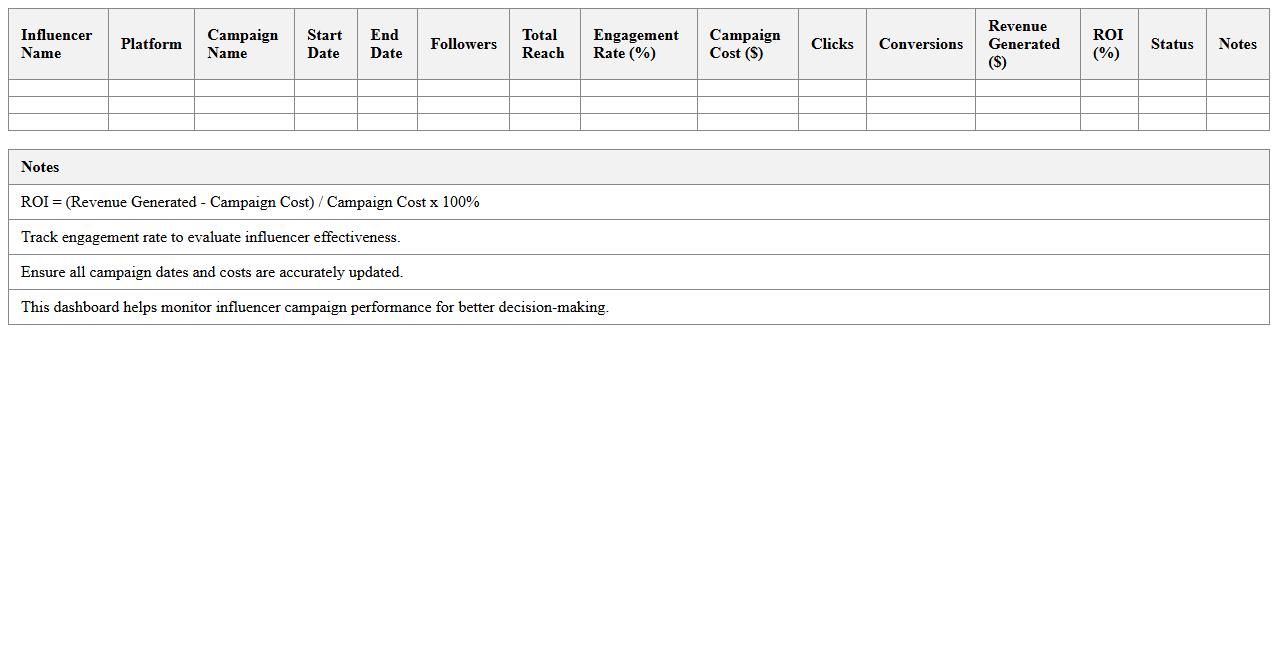Click the Notes column header in the top table
Image resolution: width=1278 pixels, height=650 pixels.
pyautogui.click(x=1237, y=44)
